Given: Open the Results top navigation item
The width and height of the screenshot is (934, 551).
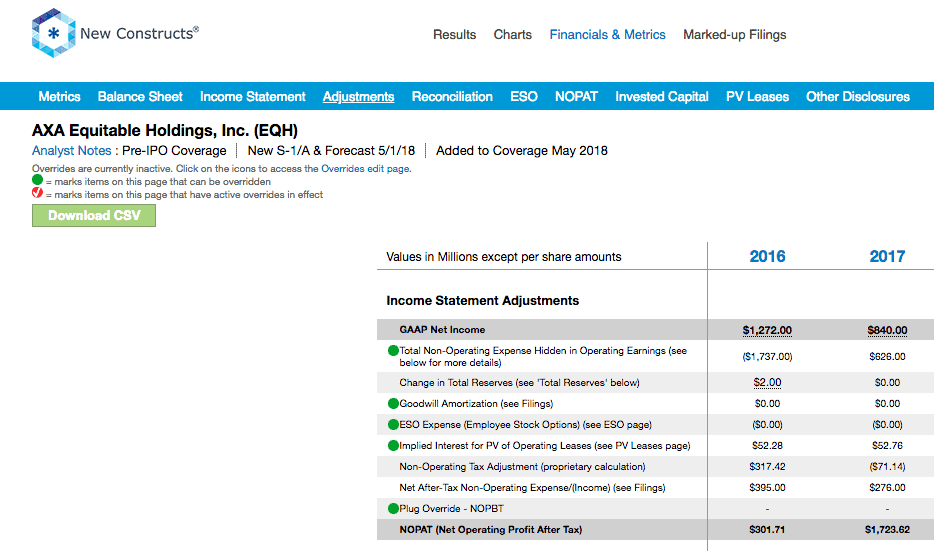Looking at the screenshot, I should (454, 35).
